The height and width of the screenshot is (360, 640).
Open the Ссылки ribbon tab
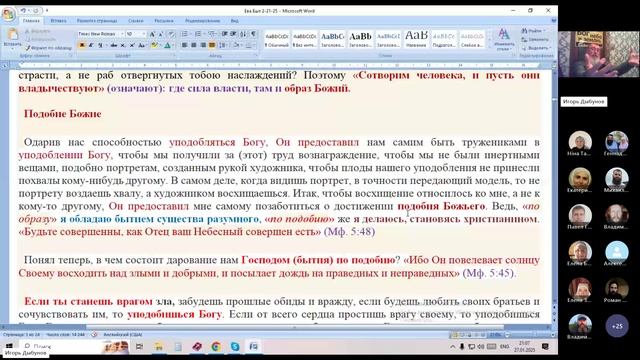[136, 20]
